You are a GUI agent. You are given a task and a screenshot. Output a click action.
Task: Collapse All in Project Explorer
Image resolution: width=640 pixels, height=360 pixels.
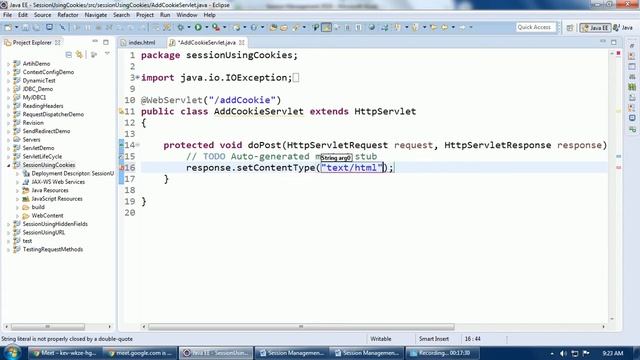69,54
